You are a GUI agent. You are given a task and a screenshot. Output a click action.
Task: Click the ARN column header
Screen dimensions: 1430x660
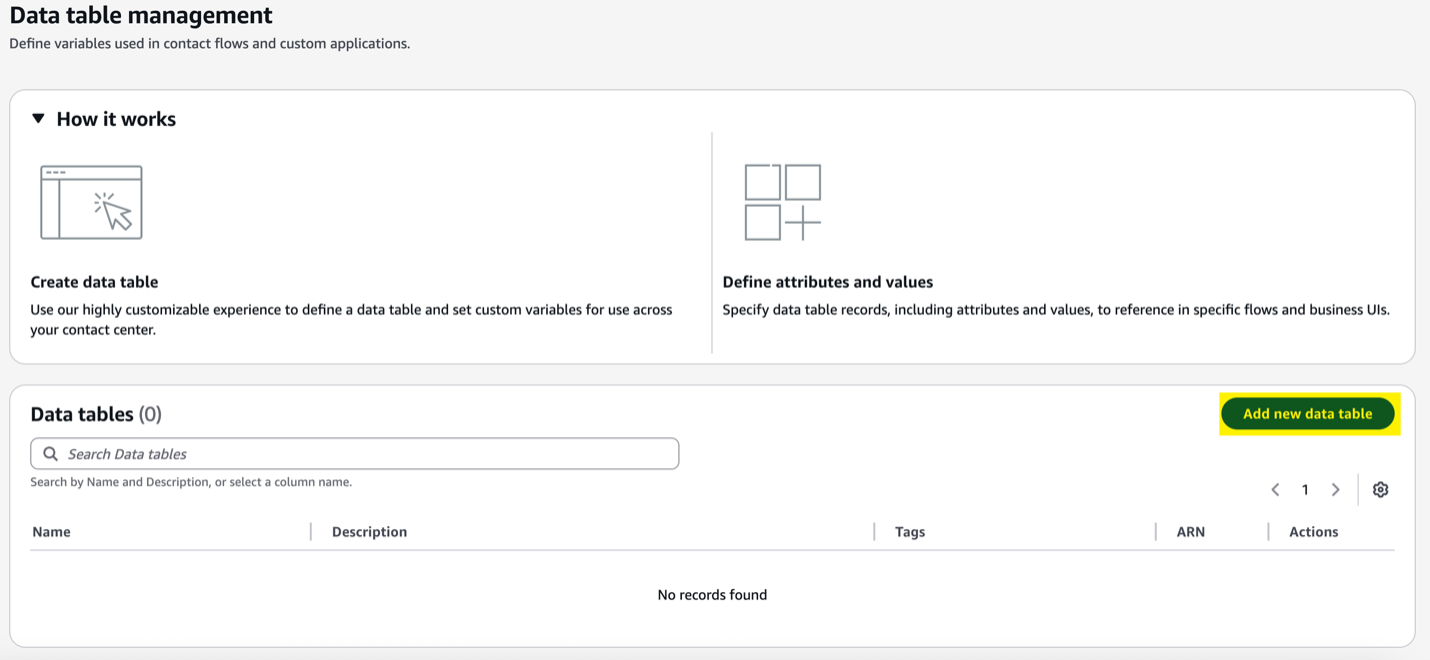(x=1190, y=531)
